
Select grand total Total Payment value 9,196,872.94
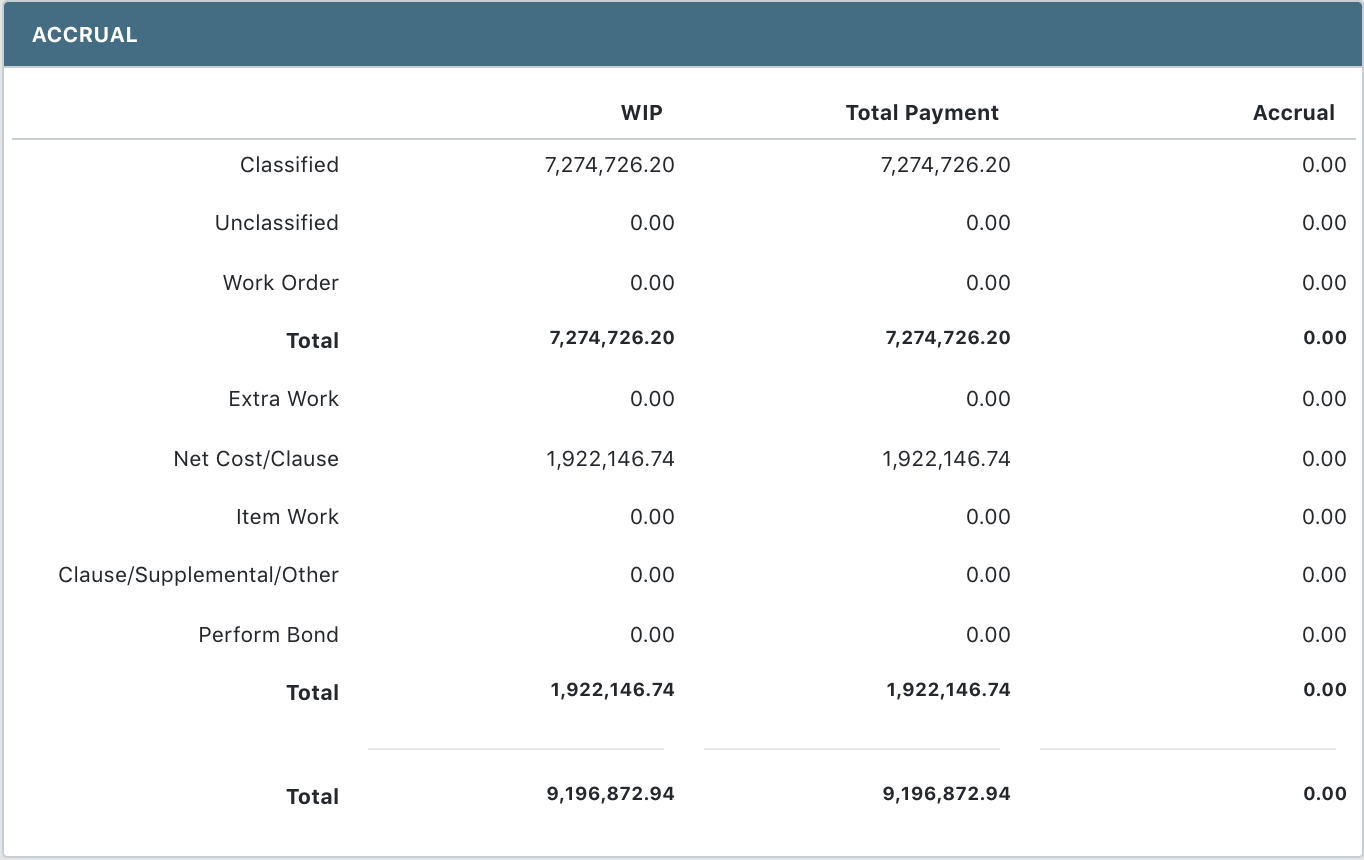coord(947,794)
